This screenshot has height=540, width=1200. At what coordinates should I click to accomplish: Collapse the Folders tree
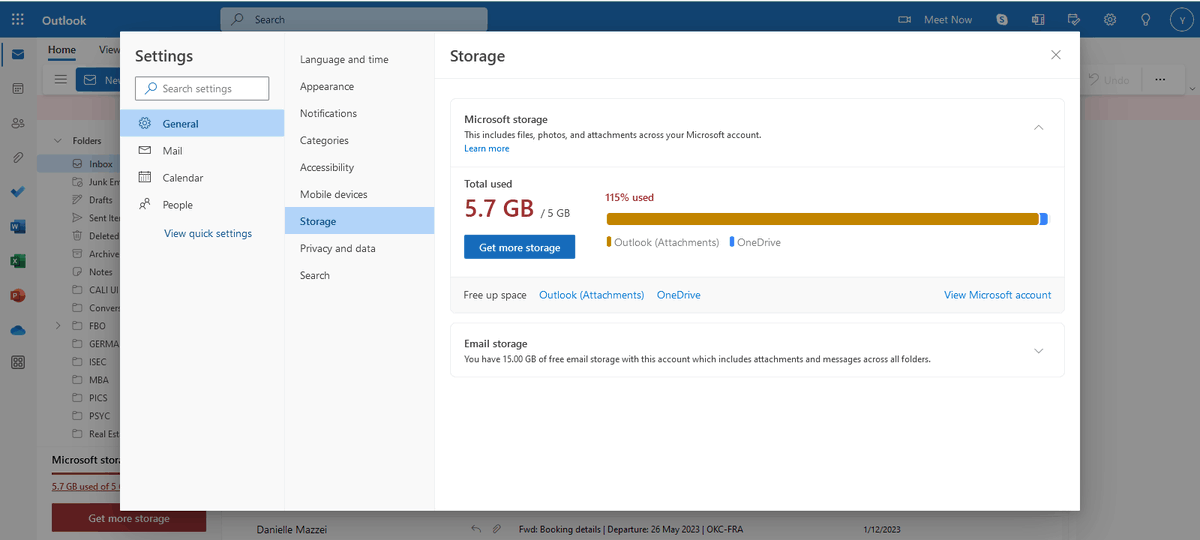(58, 141)
